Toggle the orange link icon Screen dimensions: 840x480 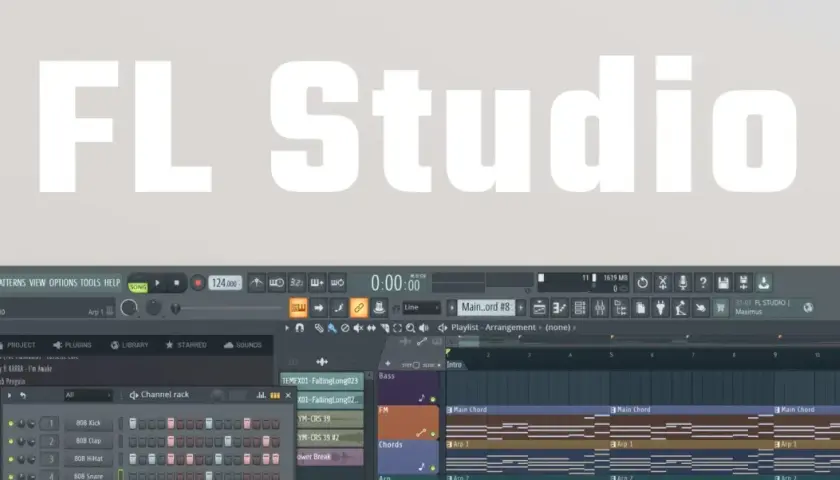coord(358,308)
